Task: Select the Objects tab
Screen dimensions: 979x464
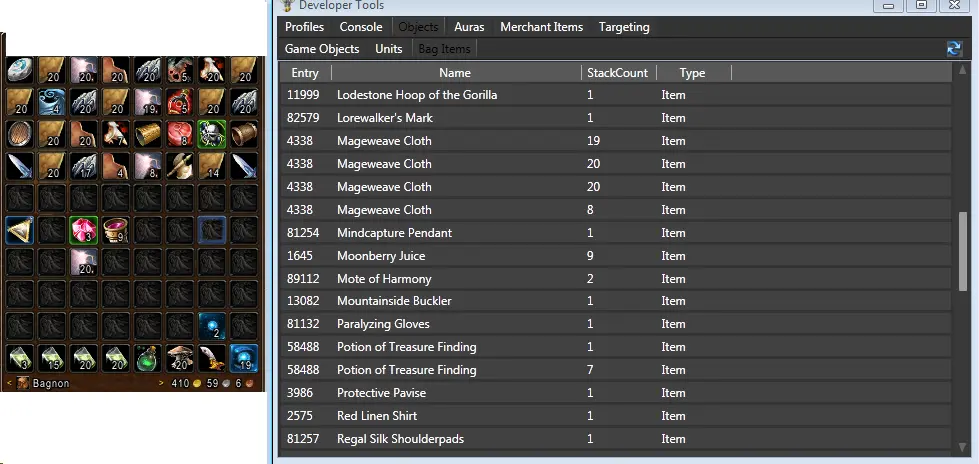Action: click(x=418, y=27)
